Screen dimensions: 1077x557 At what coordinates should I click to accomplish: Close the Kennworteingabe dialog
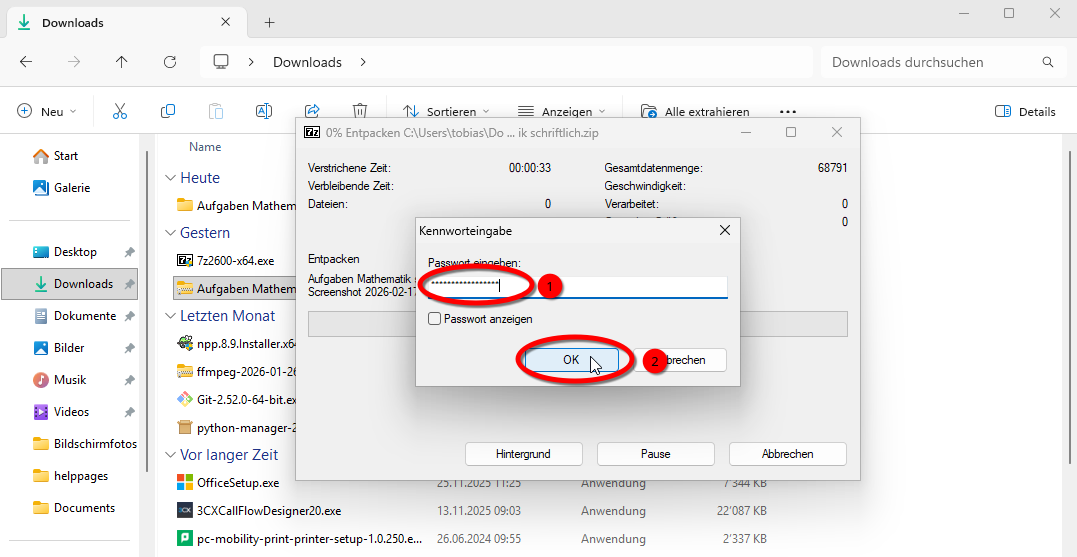[x=725, y=231]
